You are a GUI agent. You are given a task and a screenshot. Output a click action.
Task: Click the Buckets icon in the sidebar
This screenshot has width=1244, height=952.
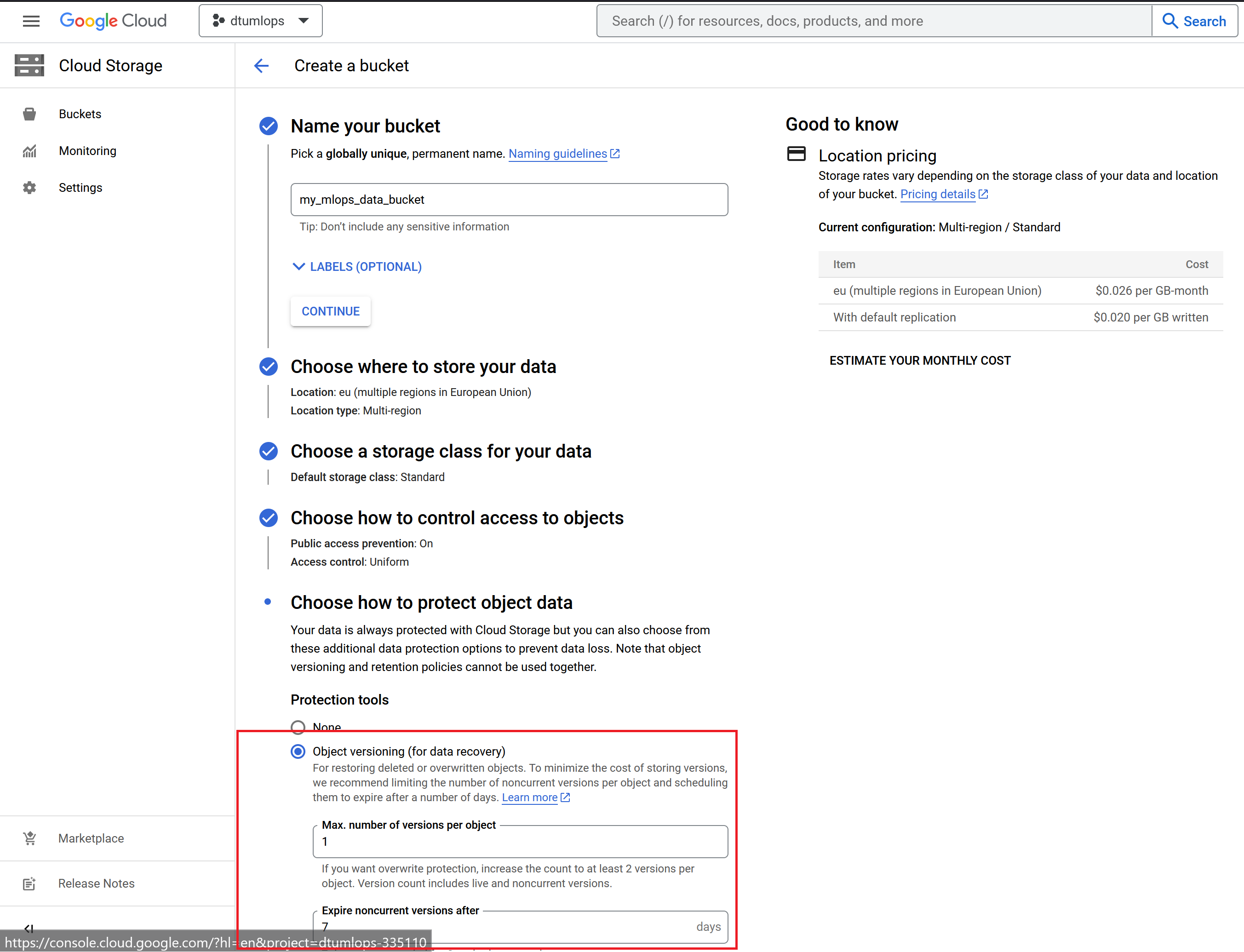click(x=29, y=114)
